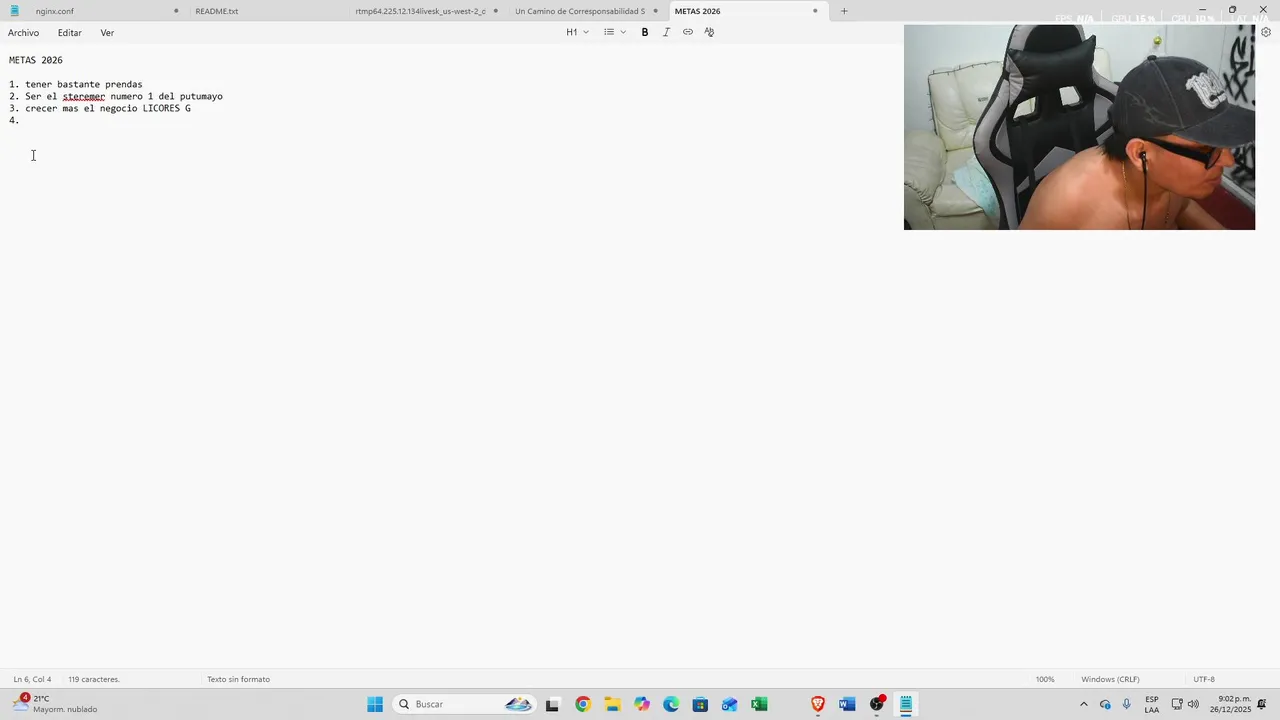The width and height of the screenshot is (1280, 720).
Task: Click the misspelled word "steremer"
Action: coord(84,97)
